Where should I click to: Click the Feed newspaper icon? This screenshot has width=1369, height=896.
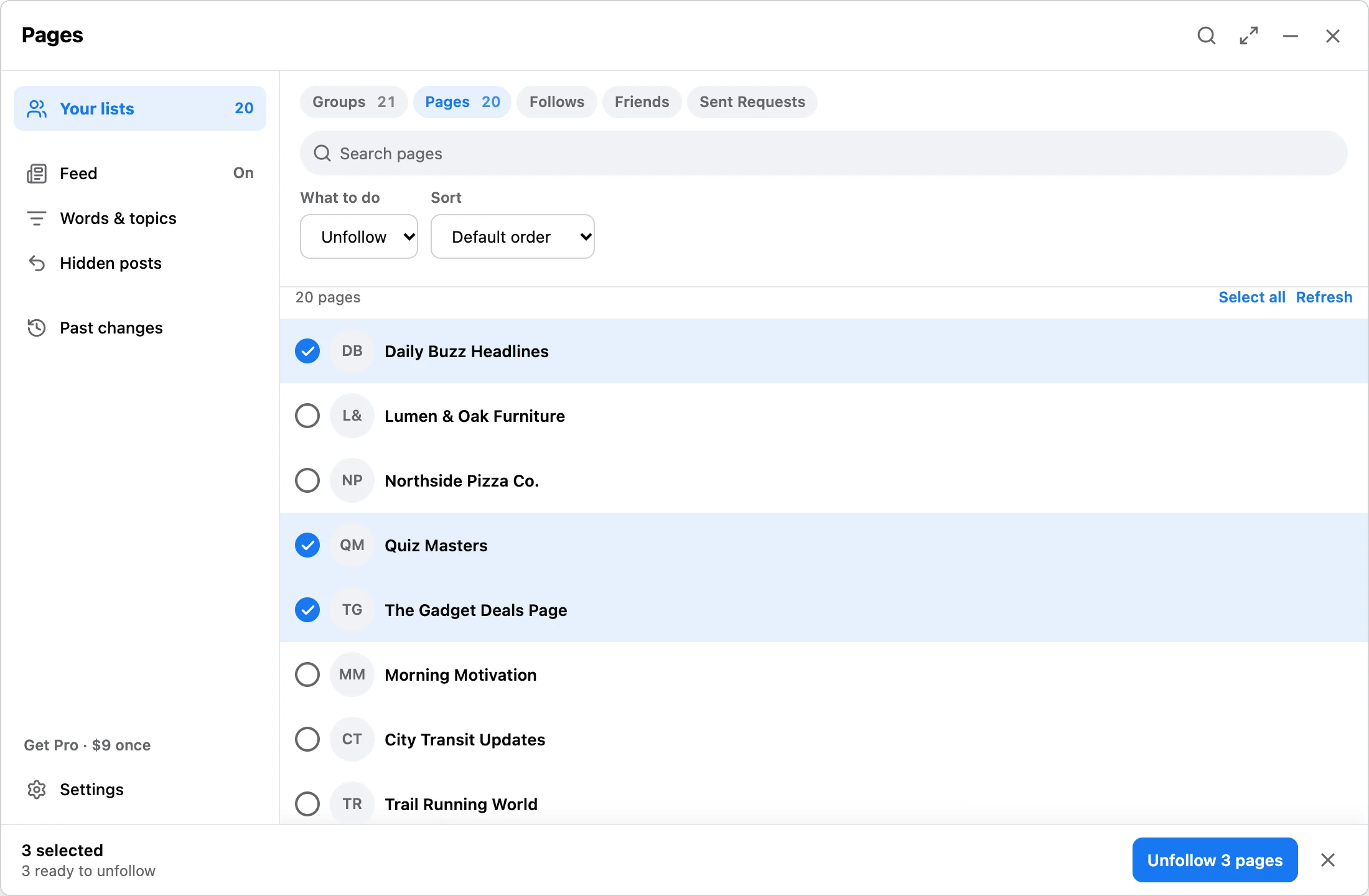tap(37, 174)
